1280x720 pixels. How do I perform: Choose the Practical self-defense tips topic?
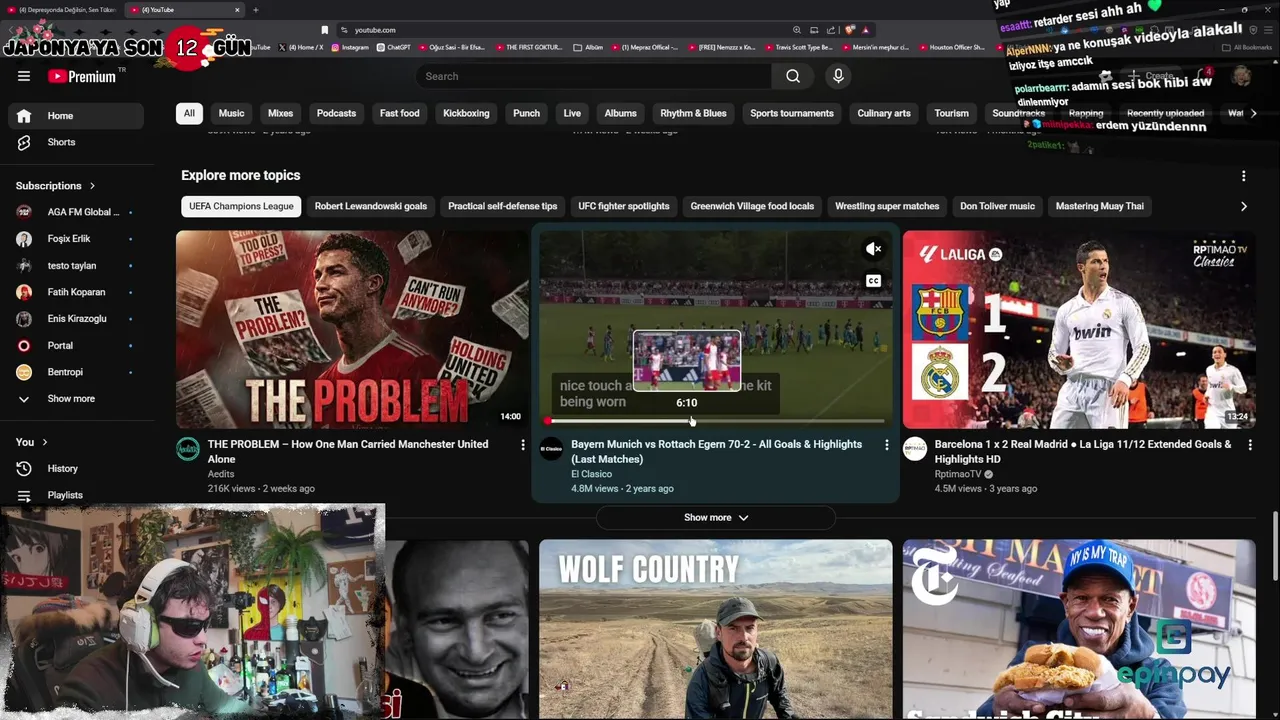click(502, 206)
